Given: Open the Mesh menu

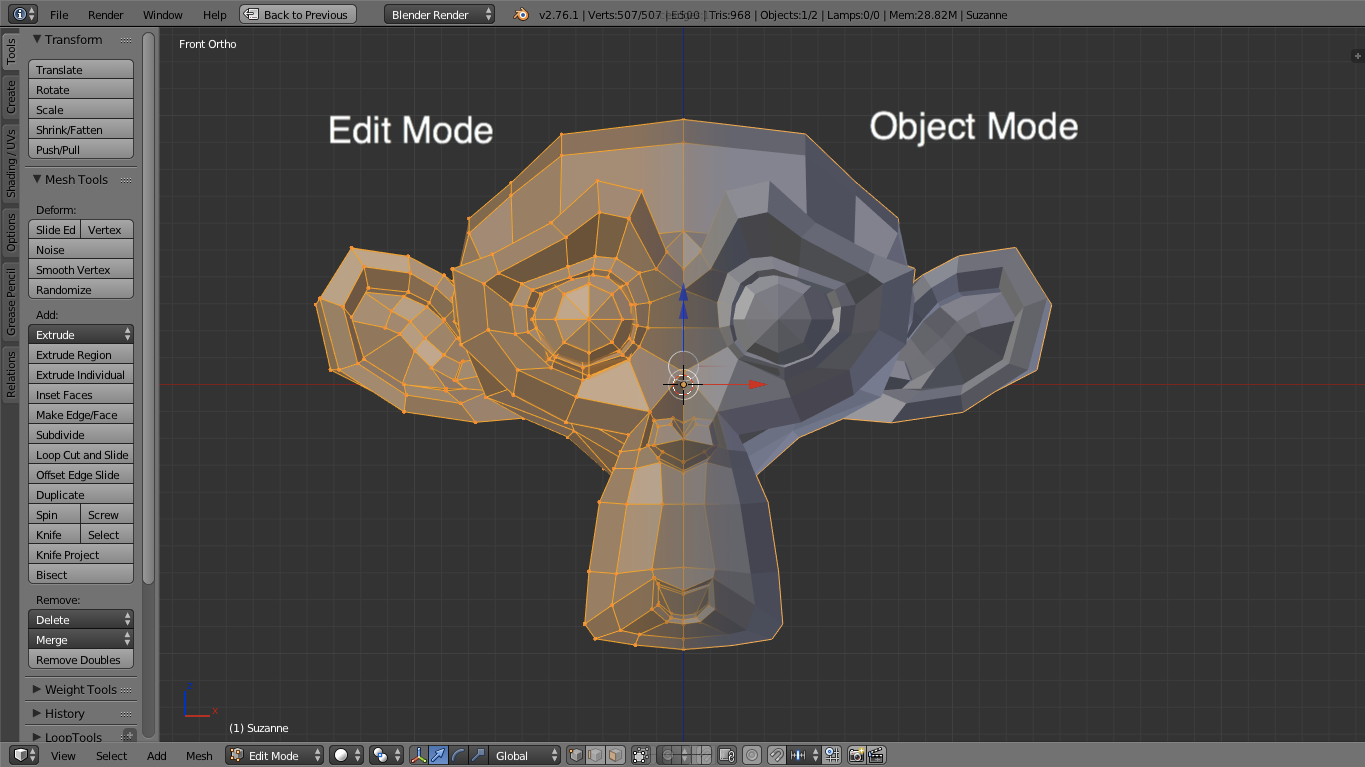Looking at the screenshot, I should point(199,756).
